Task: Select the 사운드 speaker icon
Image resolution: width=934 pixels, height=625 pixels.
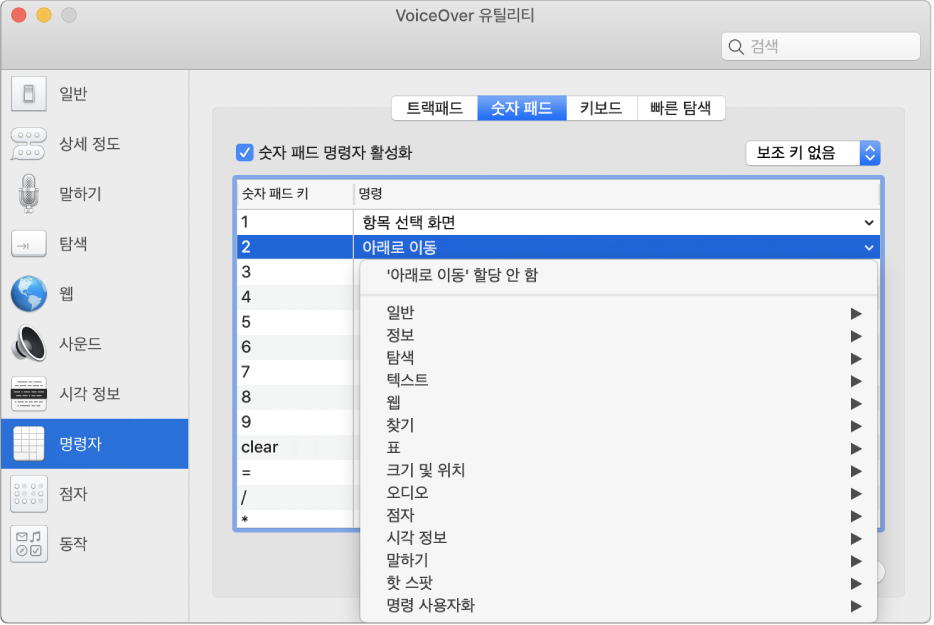Action: pos(28,343)
